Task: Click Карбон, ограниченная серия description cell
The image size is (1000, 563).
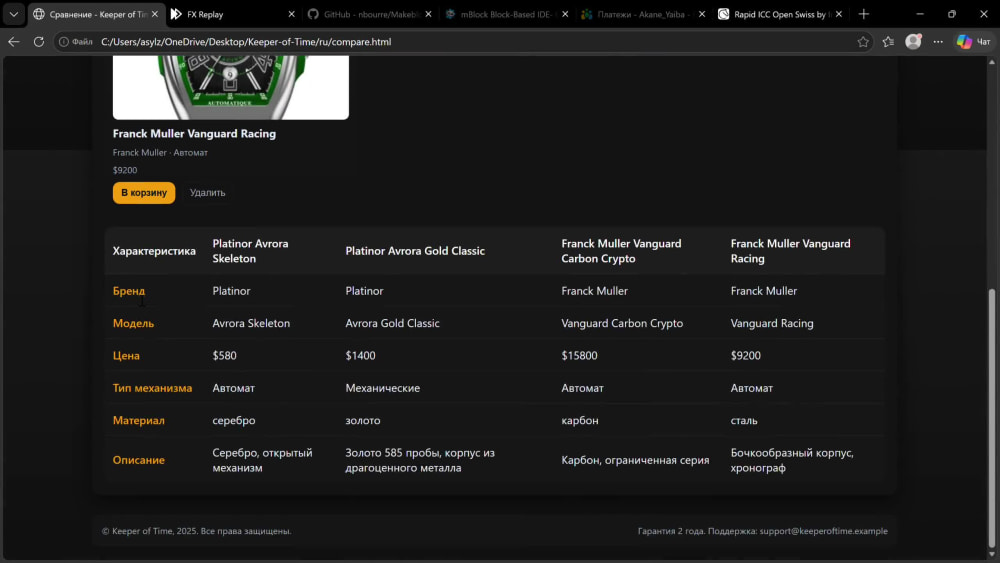Action: click(635, 460)
